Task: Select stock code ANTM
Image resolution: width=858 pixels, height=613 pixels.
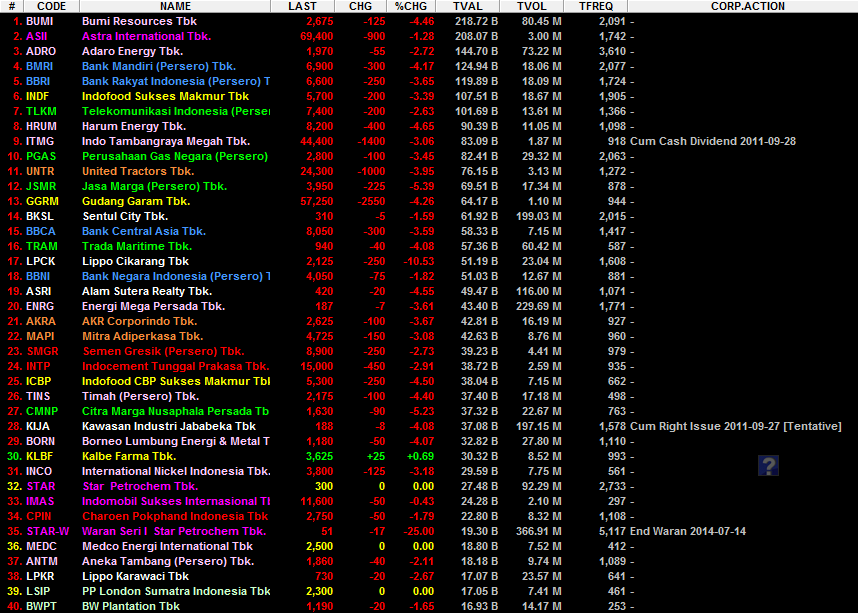Action: pyautogui.click(x=42, y=562)
